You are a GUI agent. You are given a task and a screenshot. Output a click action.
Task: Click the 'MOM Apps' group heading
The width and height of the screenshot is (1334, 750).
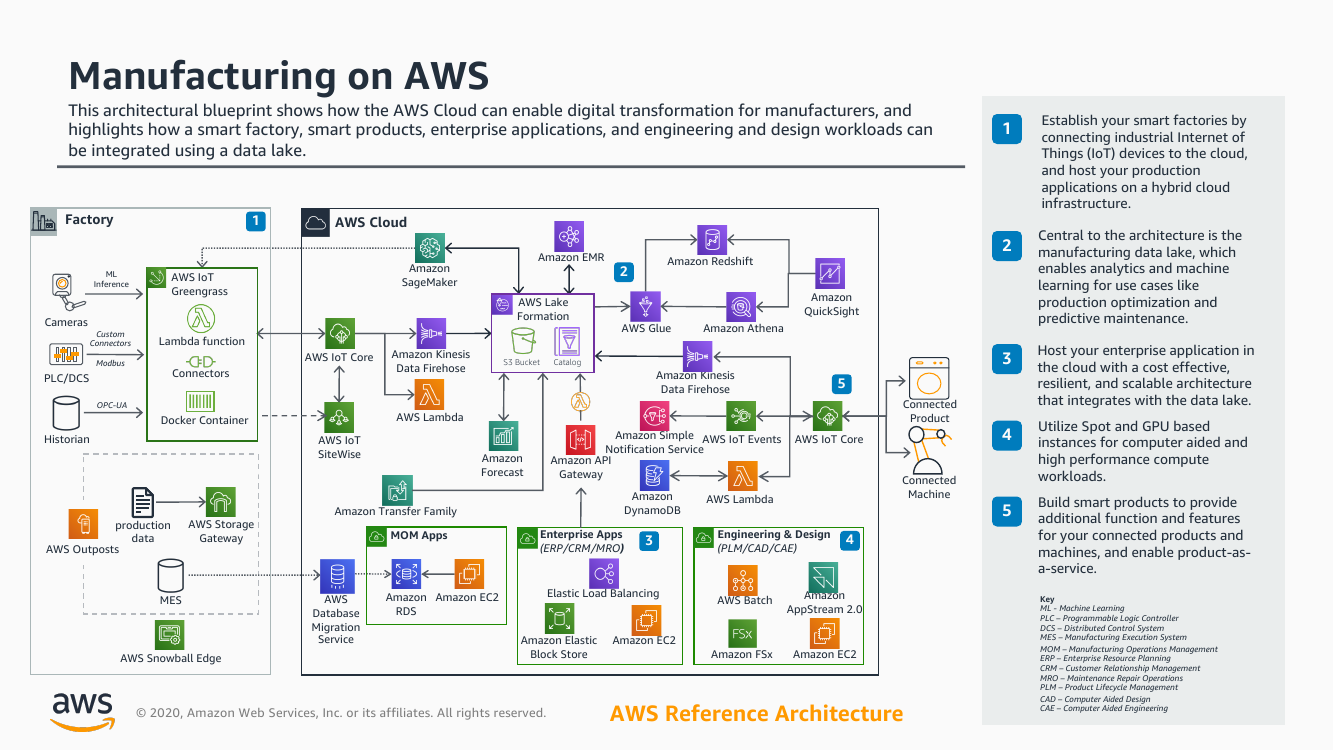pyautogui.click(x=419, y=536)
